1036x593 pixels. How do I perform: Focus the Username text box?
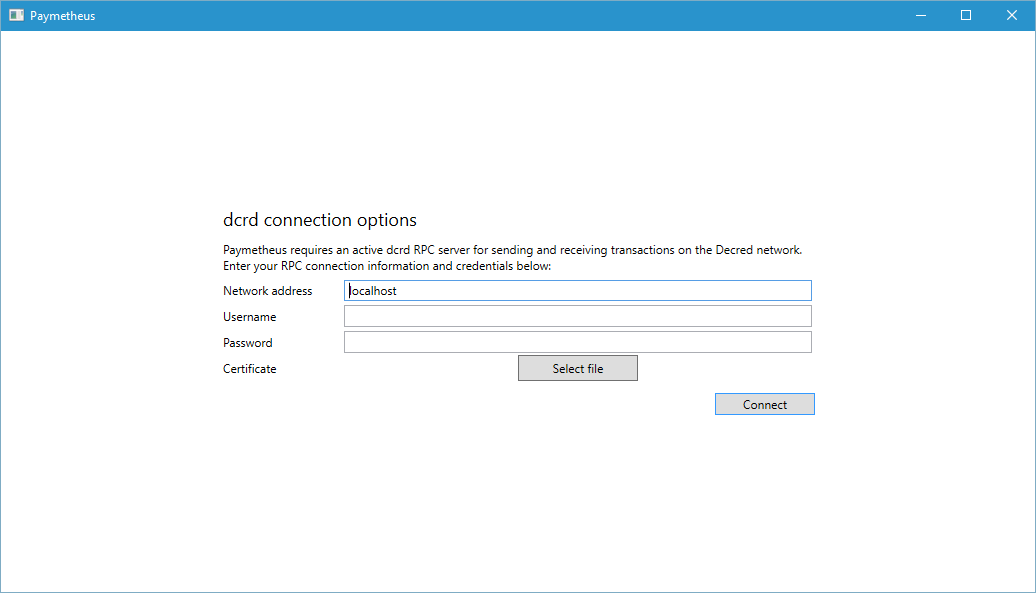(577, 316)
